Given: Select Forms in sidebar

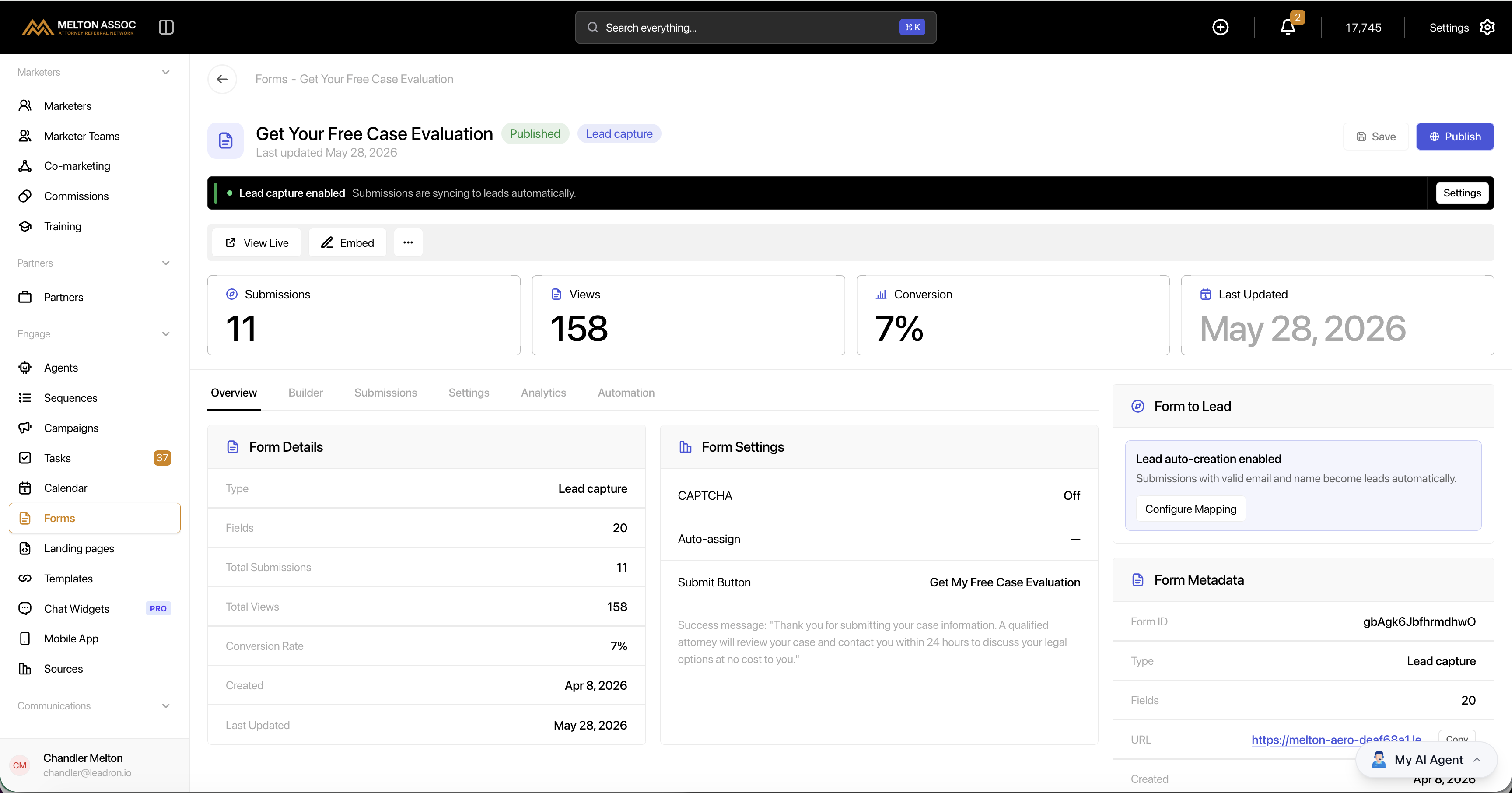Looking at the screenshot, I should click(95, 518).
